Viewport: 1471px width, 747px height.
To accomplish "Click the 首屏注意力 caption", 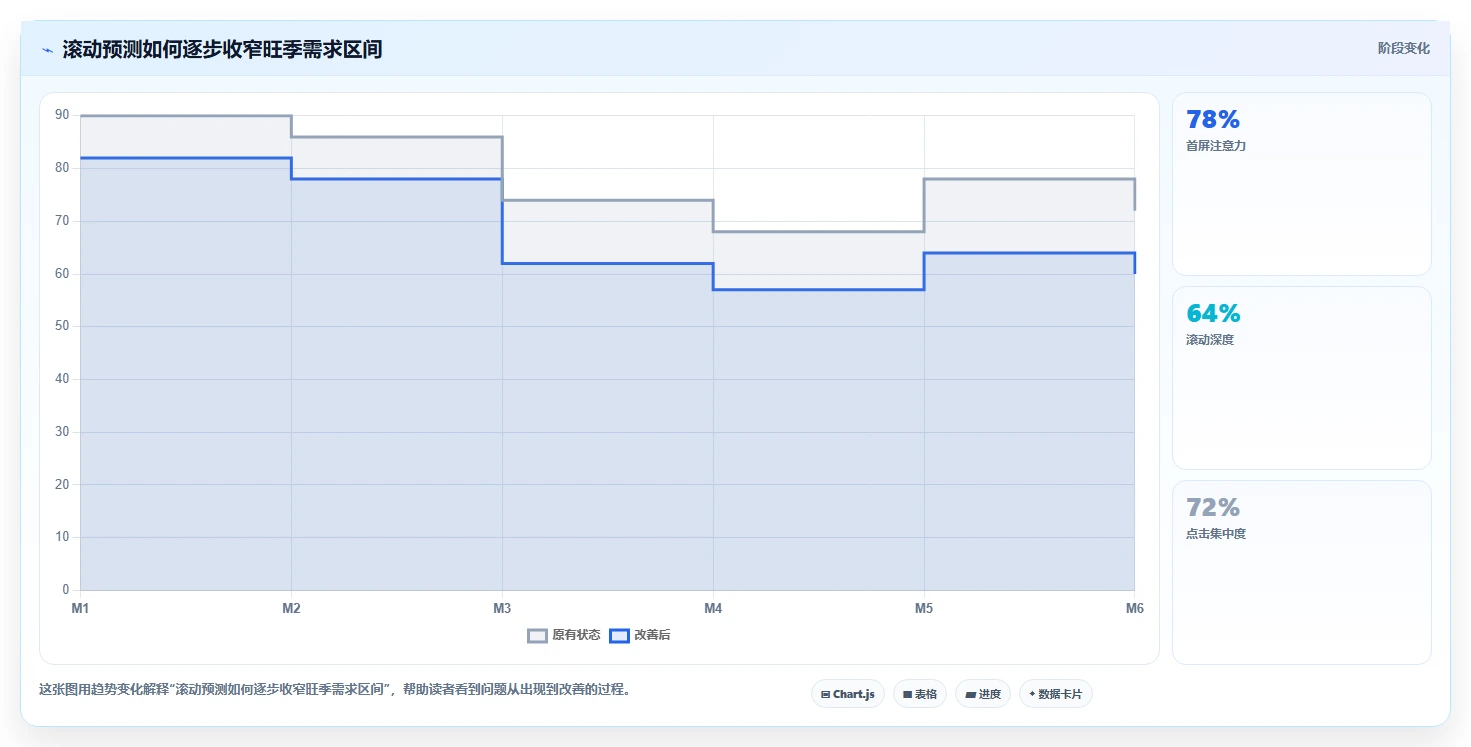I will [1216, 146].
